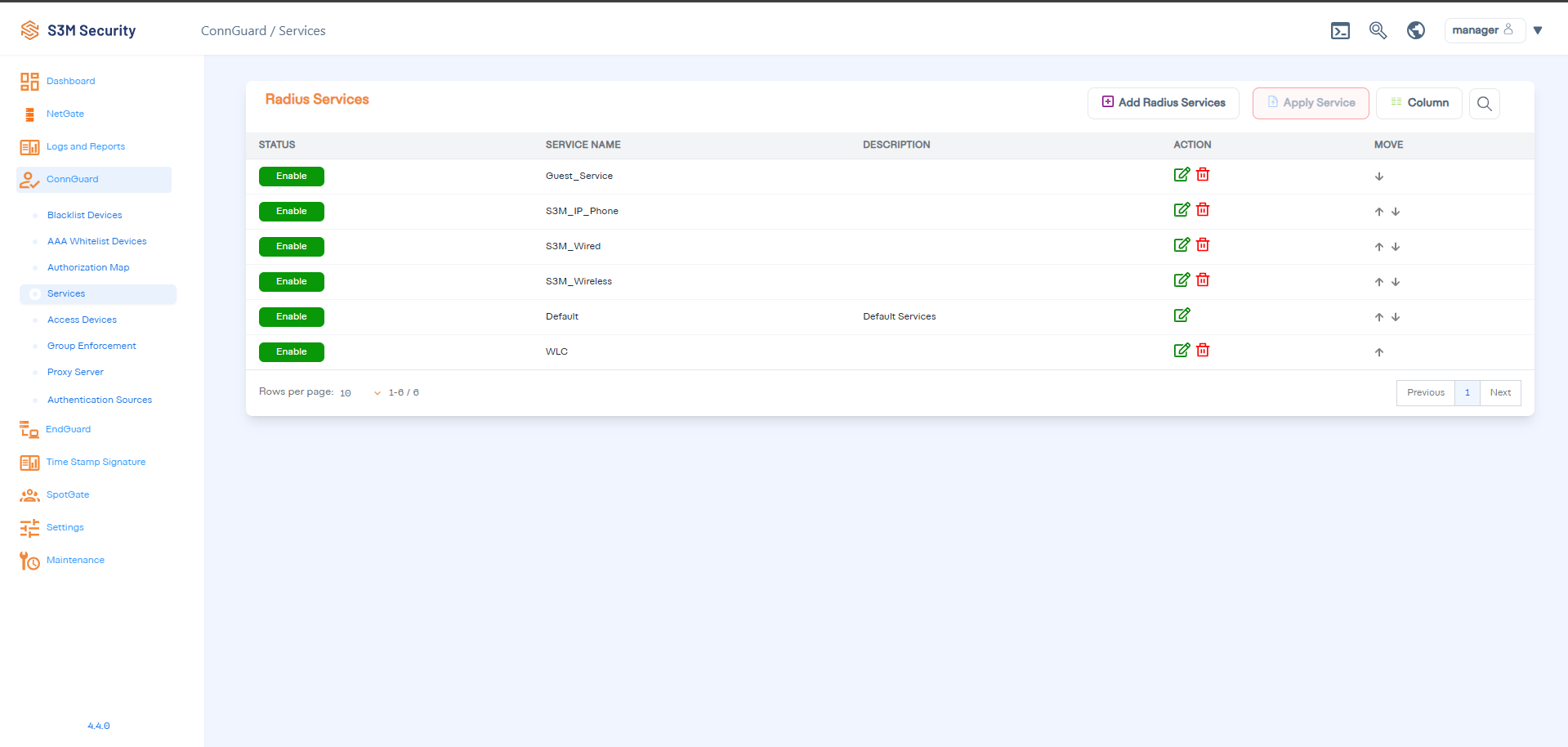Open Proxy Server page
The height and width of the screenshot is (747, 1568).
75,372
